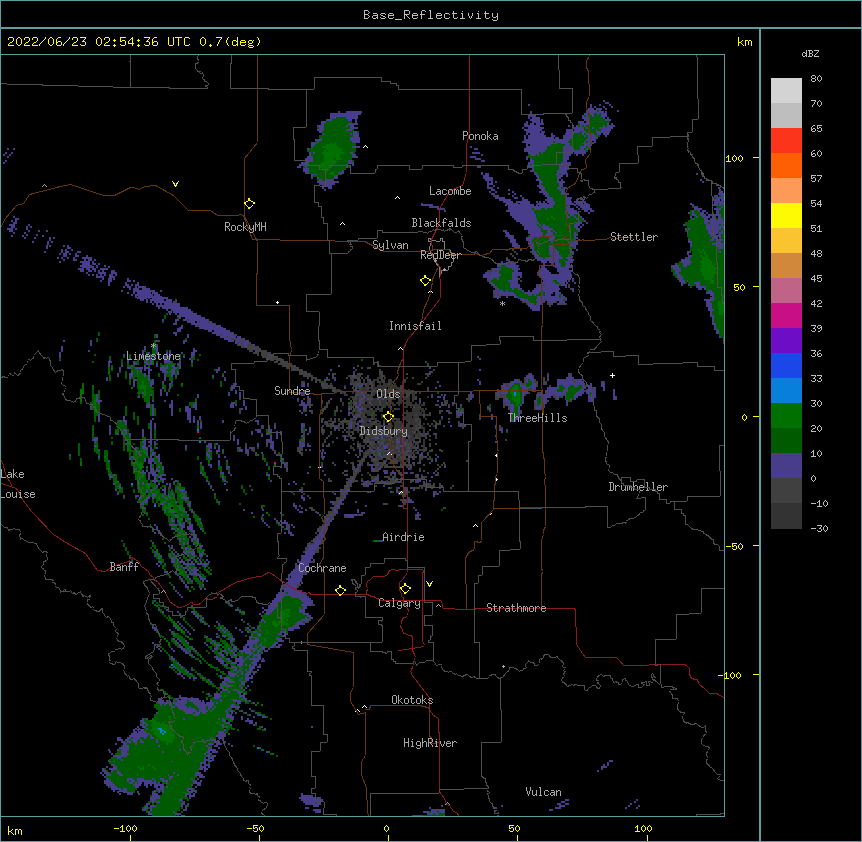Click the magenta 39 dBZ legend swatch
Screen dimensions: 862x842
pyautogui.click(x=786, y=315)
